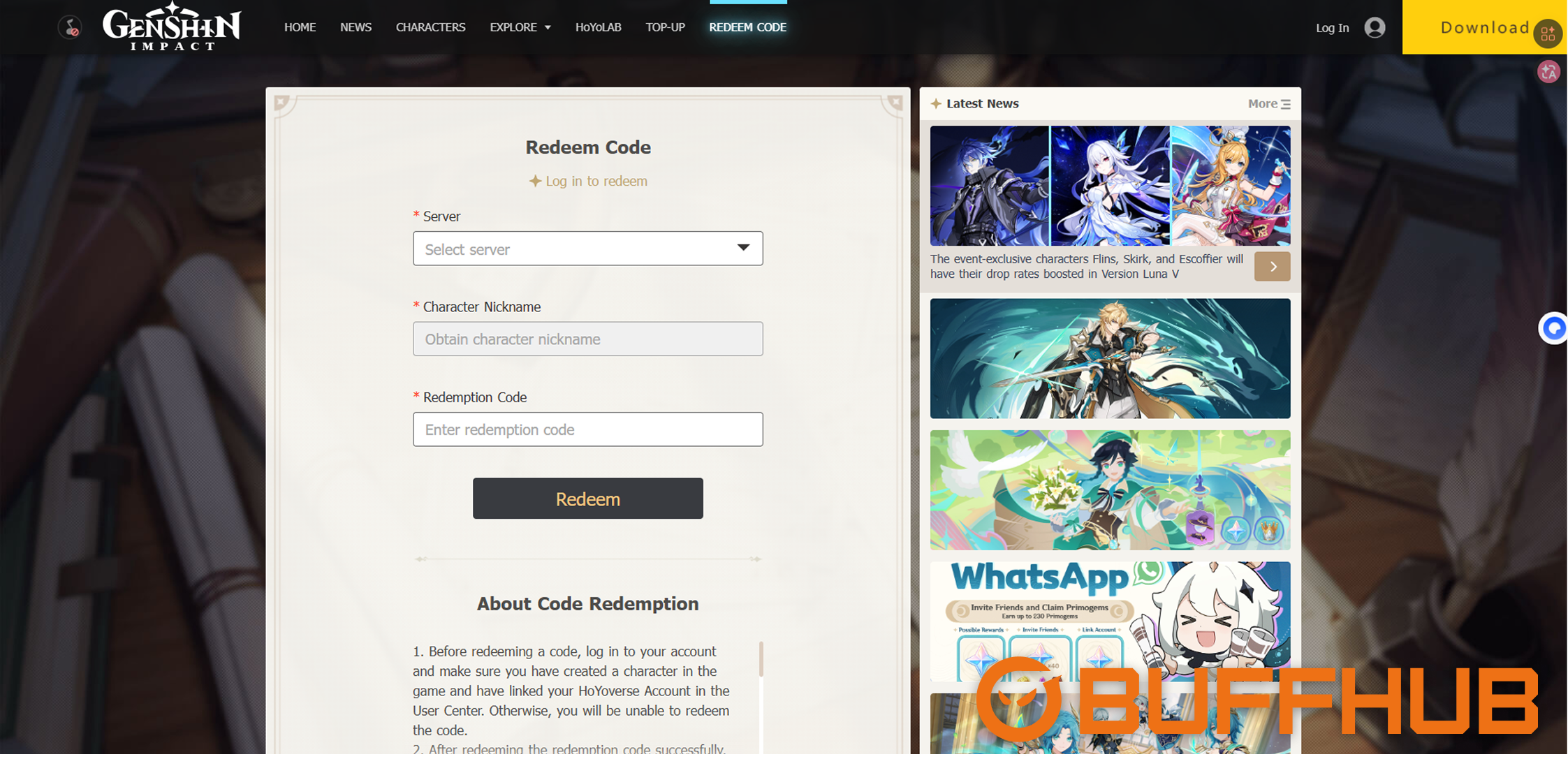
Task: Click the server dropdown arrow
Action: [x=743, y=247]
